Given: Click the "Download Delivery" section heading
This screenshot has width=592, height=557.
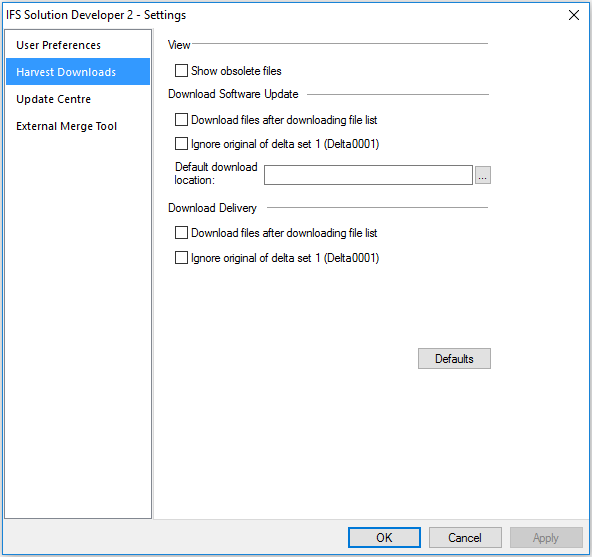Looking at the screenshot, I should (x=212, y=208).
